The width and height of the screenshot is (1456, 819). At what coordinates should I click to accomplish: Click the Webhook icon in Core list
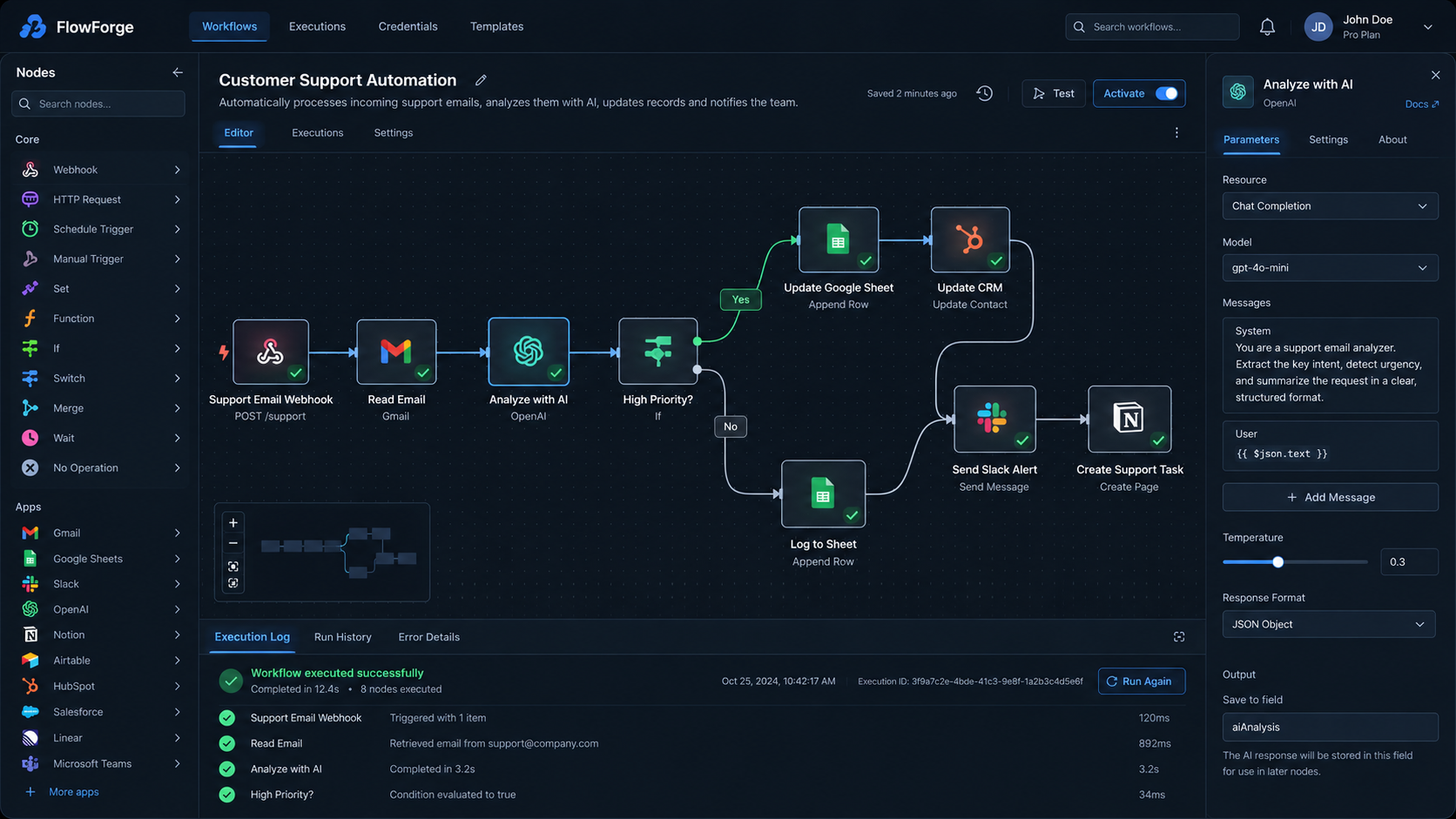(x=30, y=170)
